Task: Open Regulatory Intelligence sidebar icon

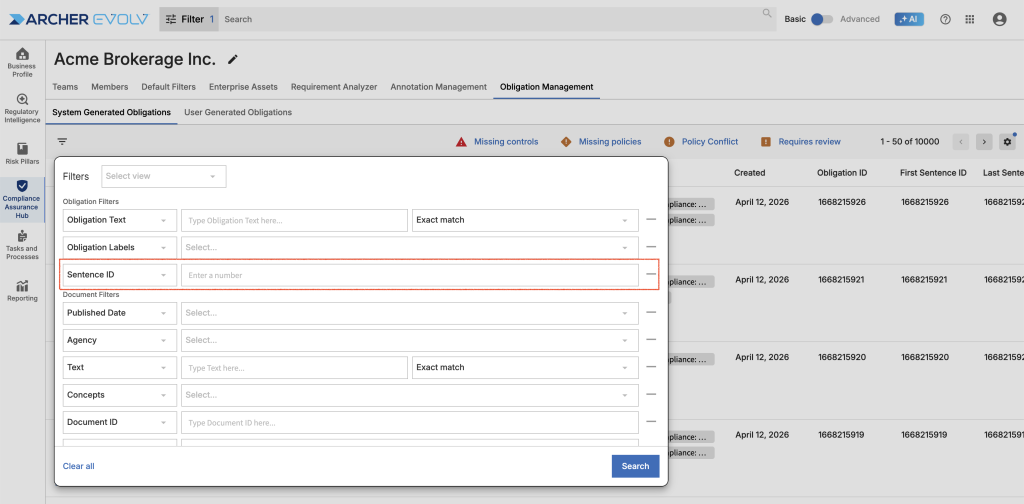Action: click(21, 107)
